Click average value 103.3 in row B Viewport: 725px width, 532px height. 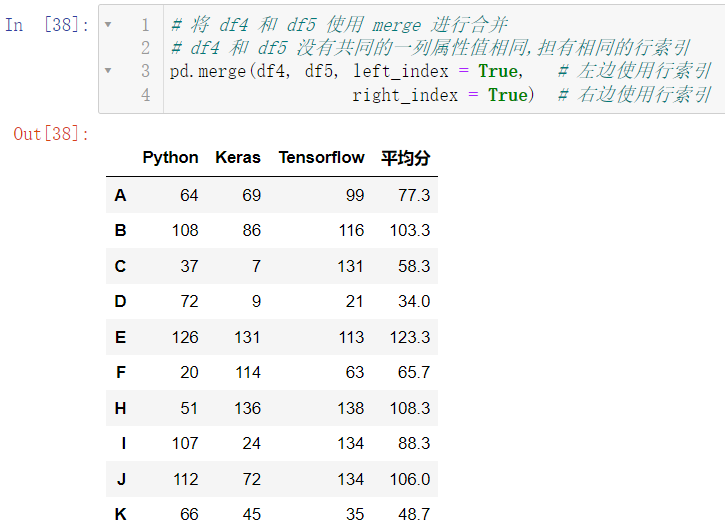click(410, 231)
